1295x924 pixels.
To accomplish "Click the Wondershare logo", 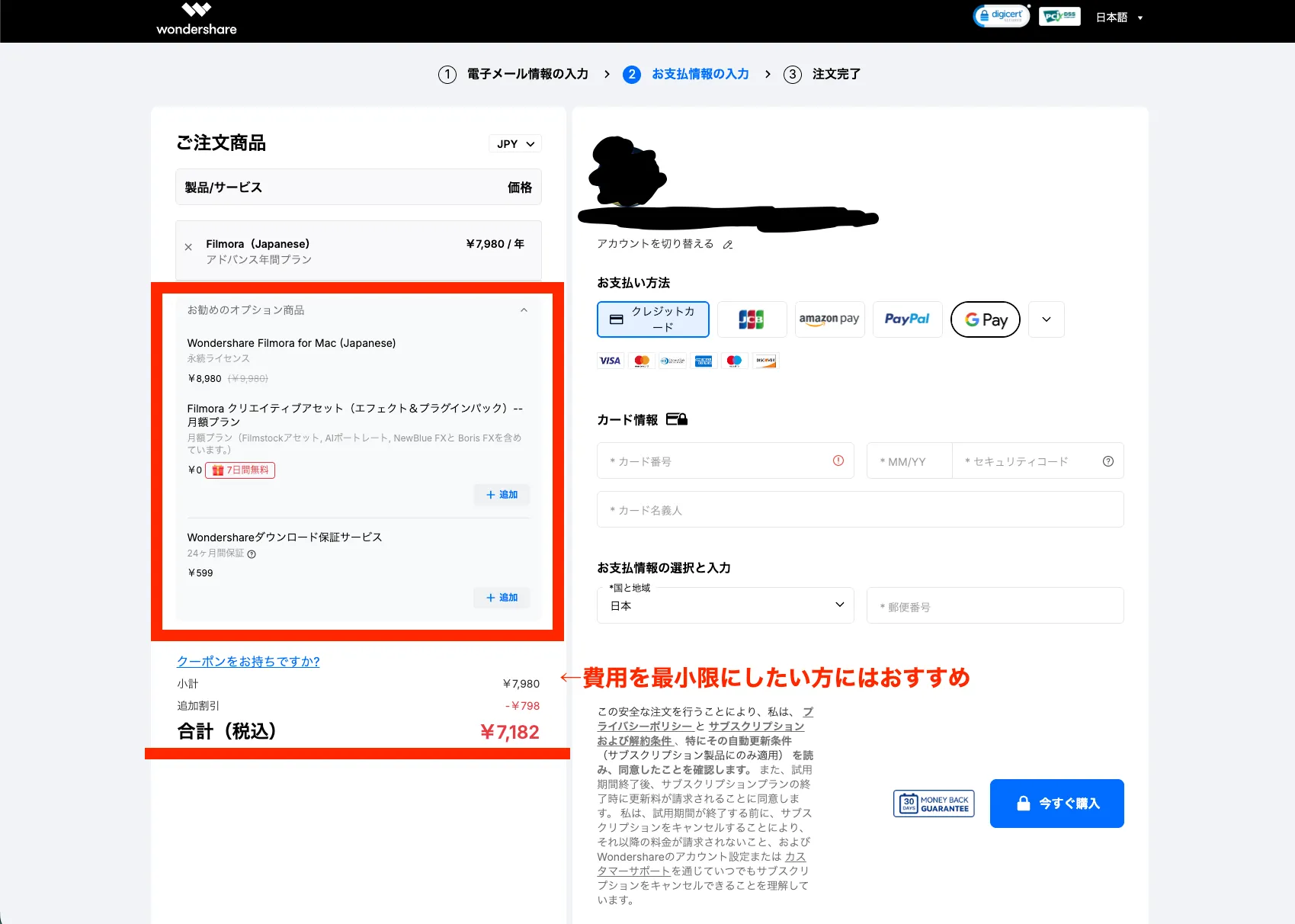I will [x=197, y=20].
